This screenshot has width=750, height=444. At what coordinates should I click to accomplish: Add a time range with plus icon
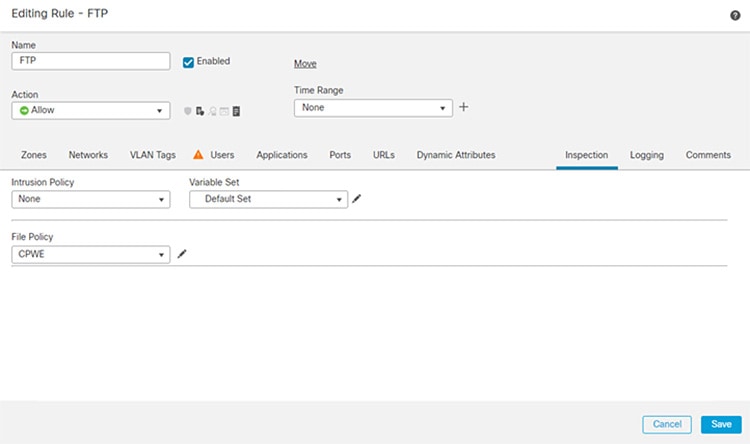tap(463, 107)
